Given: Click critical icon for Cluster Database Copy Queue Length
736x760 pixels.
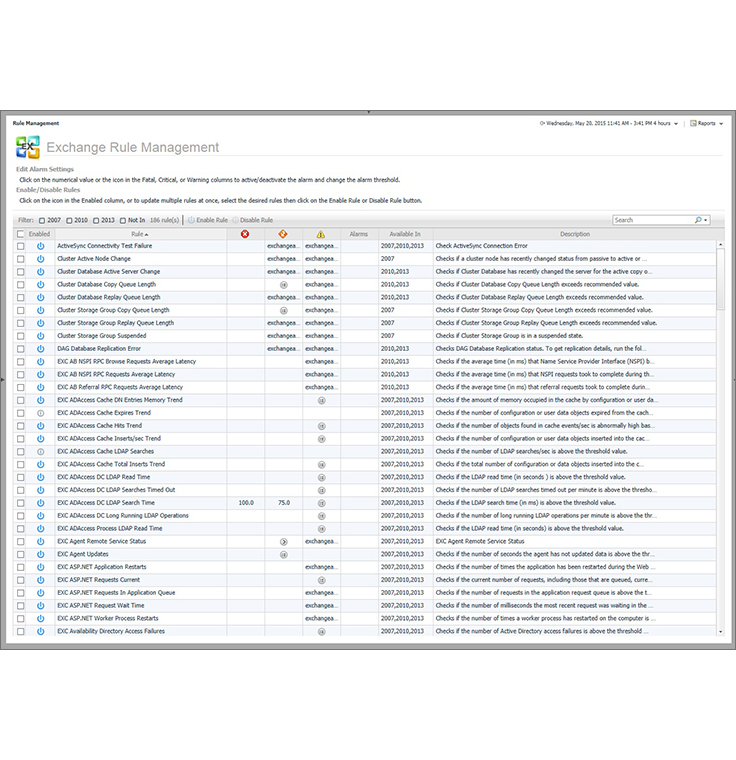Looking at the screenshot, I should pos(284,285).
